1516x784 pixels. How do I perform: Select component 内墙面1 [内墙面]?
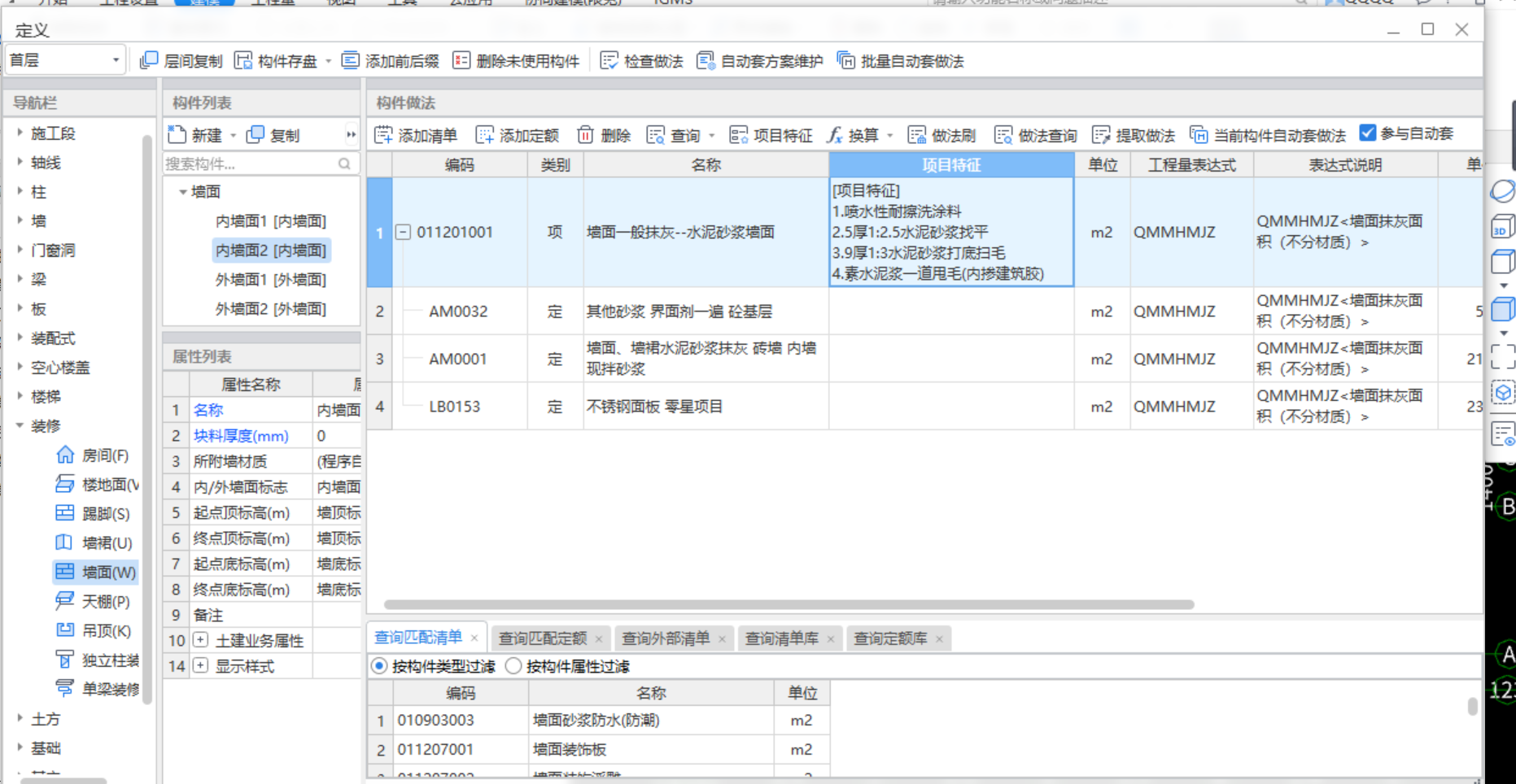(271, 221)
